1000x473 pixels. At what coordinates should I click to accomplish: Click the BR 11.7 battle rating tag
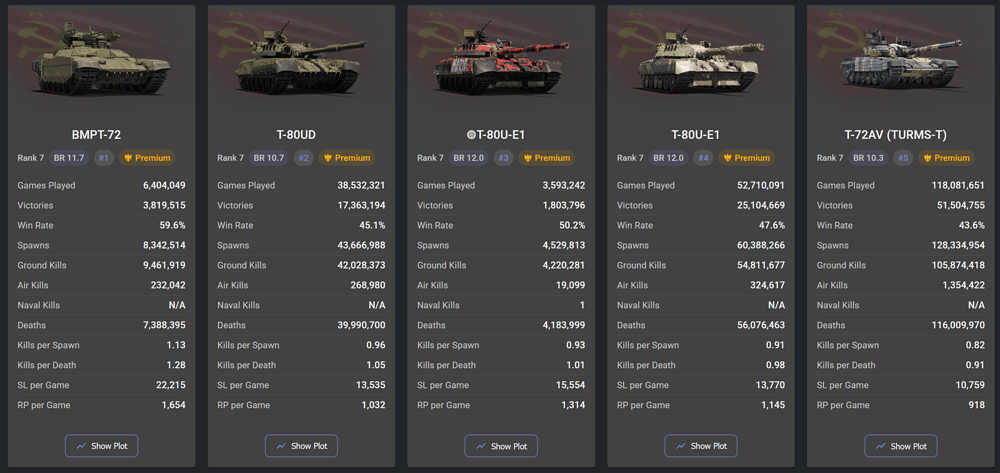pos(69,158)
